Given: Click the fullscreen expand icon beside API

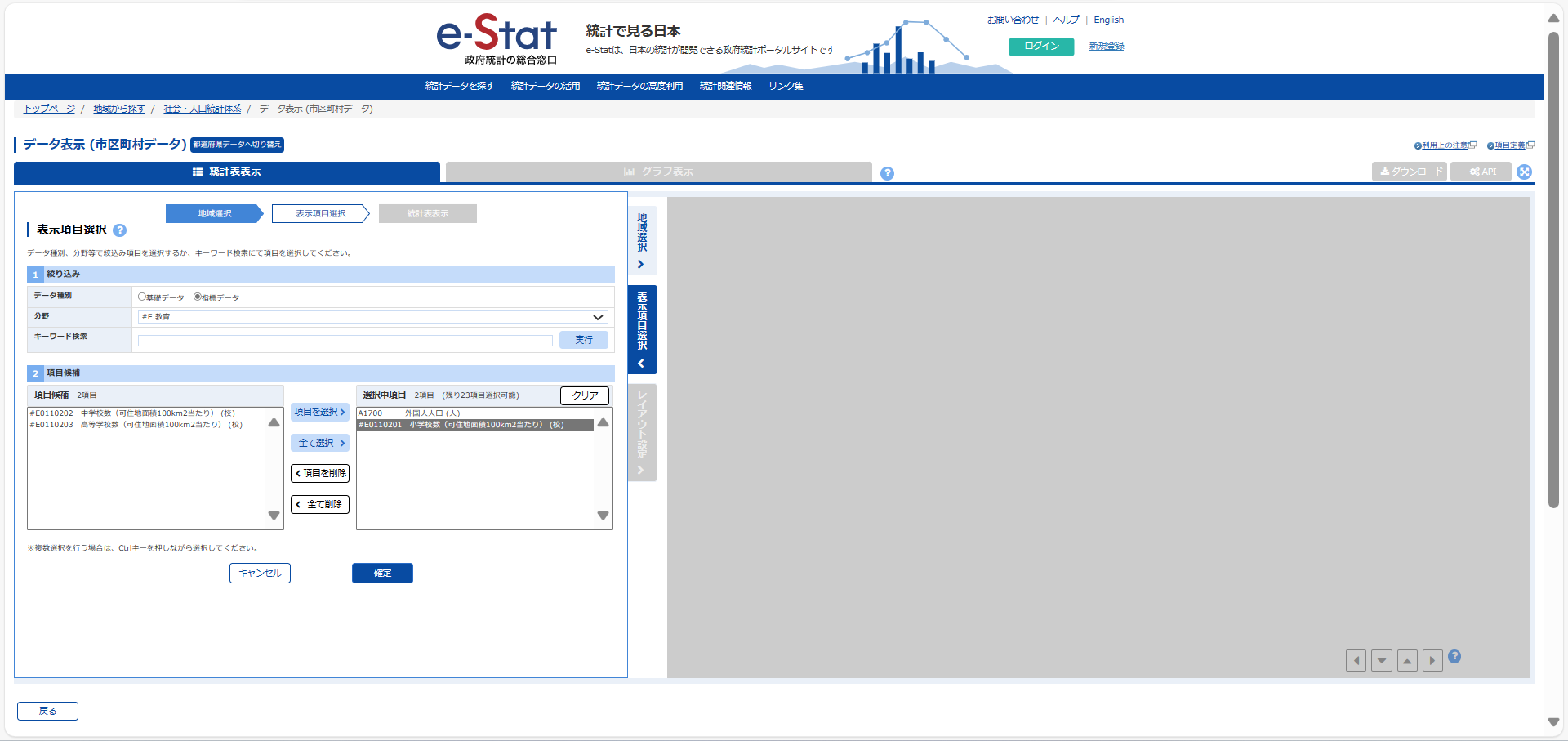Looking at the screenshot, I should [1524, 172].
